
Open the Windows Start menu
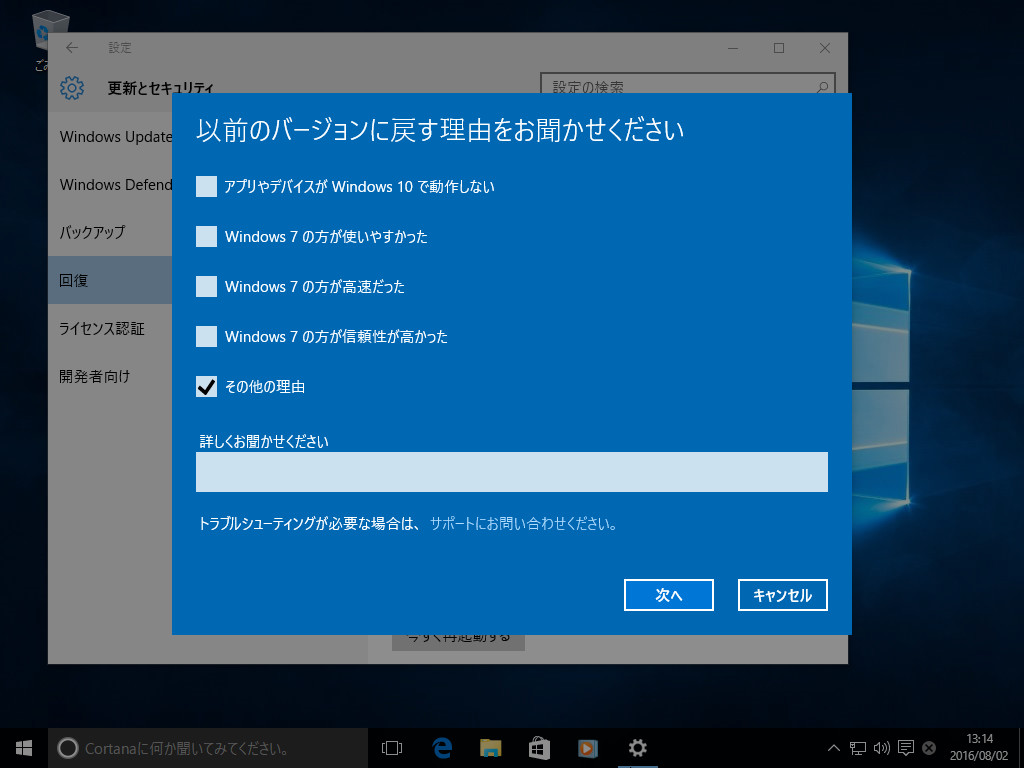[x=24, y=748]
